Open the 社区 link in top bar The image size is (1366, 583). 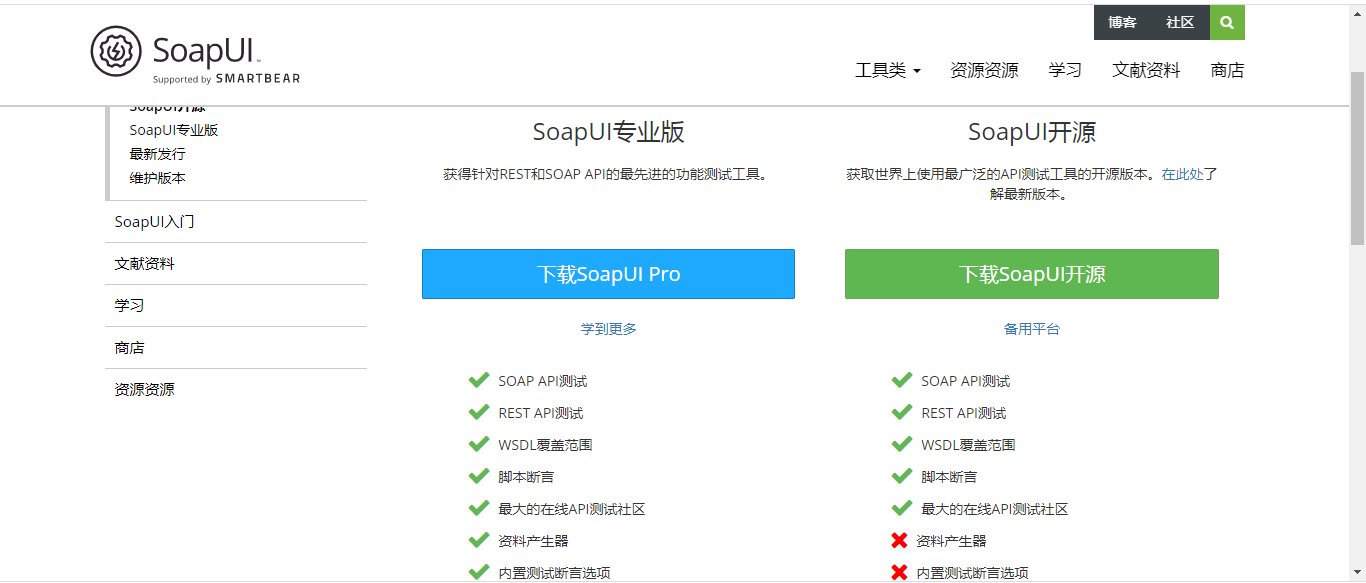(x=1180, y=22)
